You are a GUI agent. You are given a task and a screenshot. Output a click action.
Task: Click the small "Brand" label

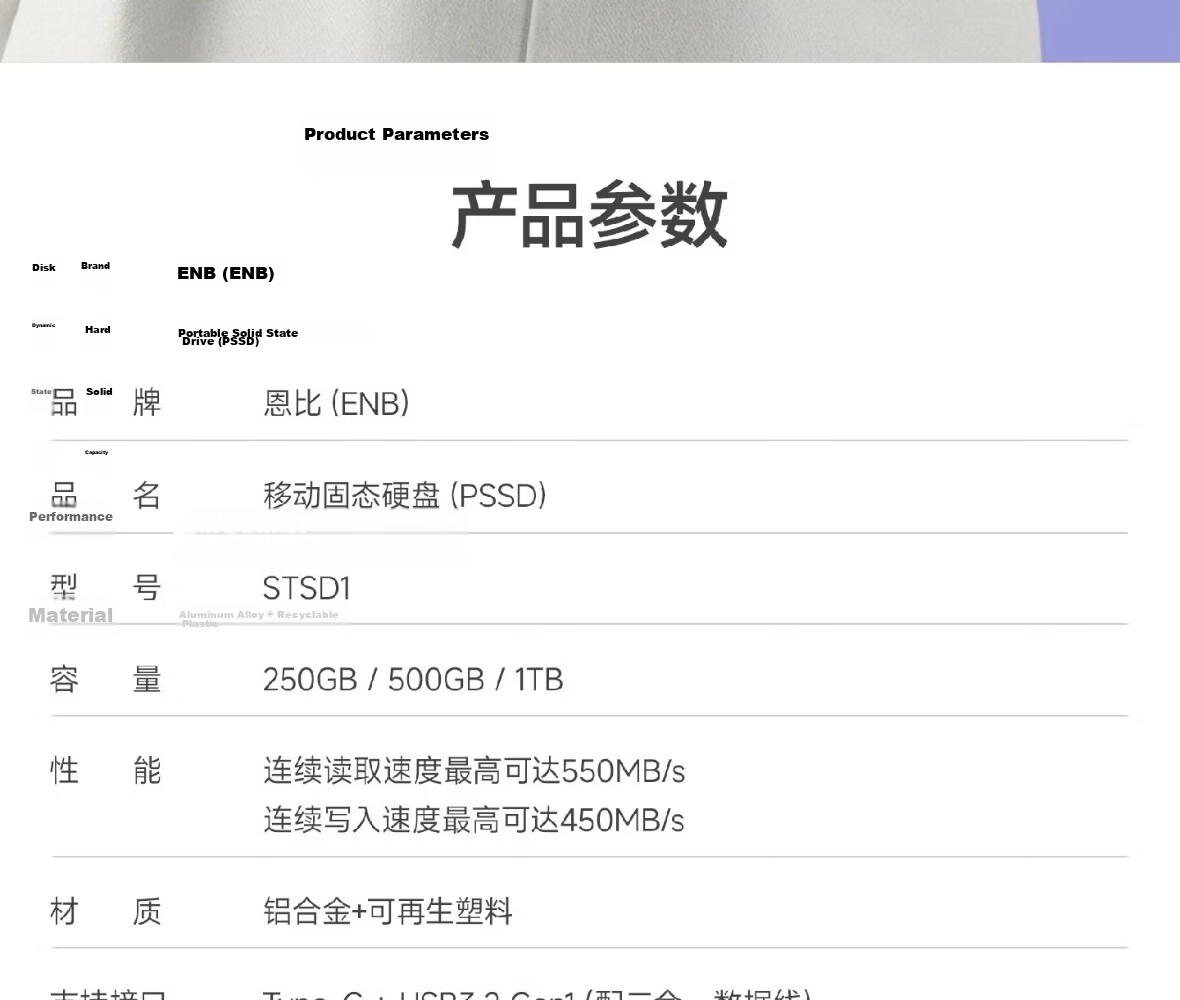[x=96, y=266]
